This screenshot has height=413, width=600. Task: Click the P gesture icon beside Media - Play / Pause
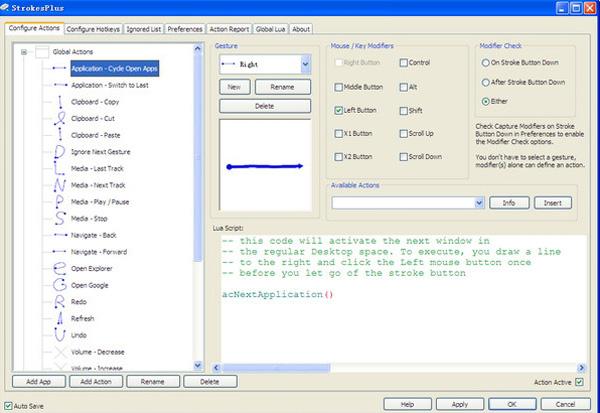(x=59, y=202)
